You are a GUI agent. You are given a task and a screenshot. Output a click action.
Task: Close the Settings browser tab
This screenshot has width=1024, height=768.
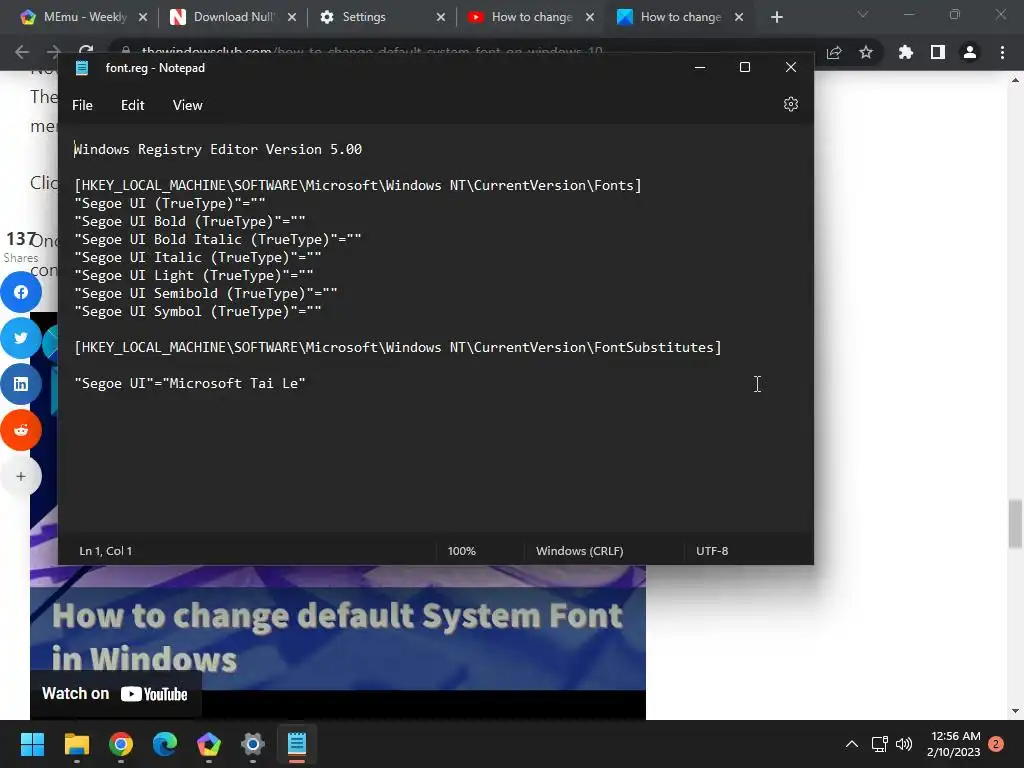pos(441,17)
